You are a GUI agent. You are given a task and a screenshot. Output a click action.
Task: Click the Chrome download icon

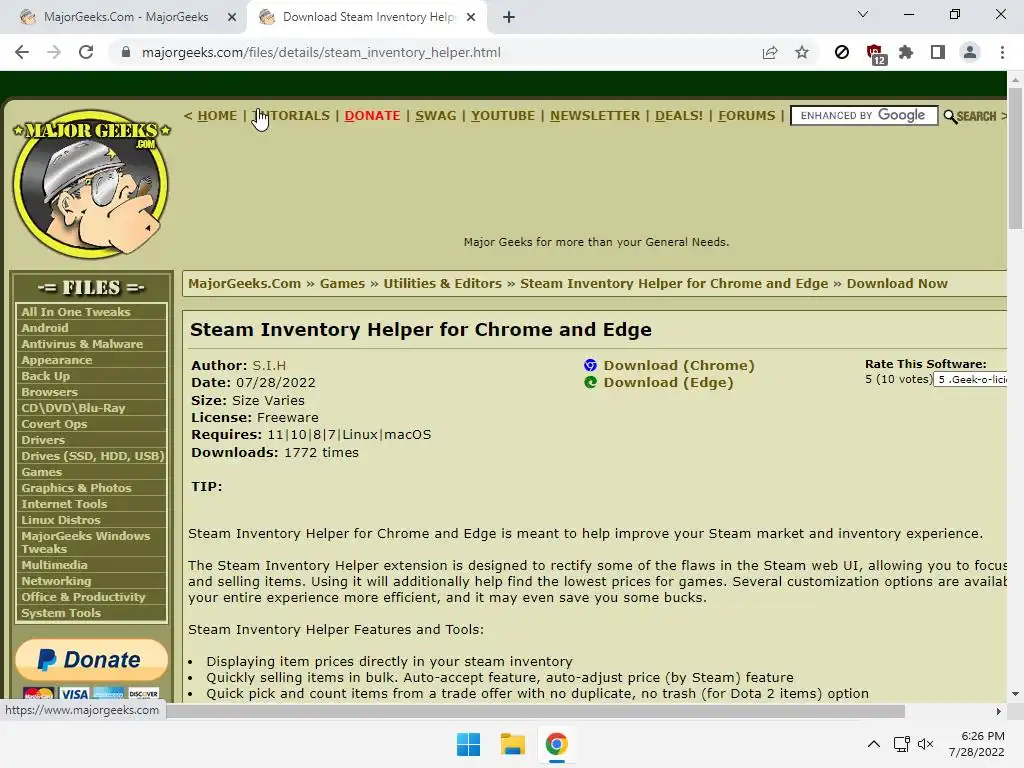(x=590, y=365)
